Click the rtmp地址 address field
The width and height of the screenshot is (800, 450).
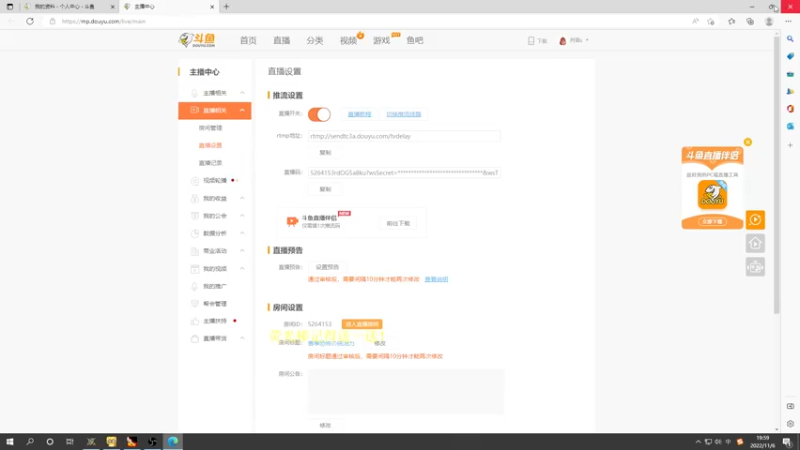click(x=404, y=136)
